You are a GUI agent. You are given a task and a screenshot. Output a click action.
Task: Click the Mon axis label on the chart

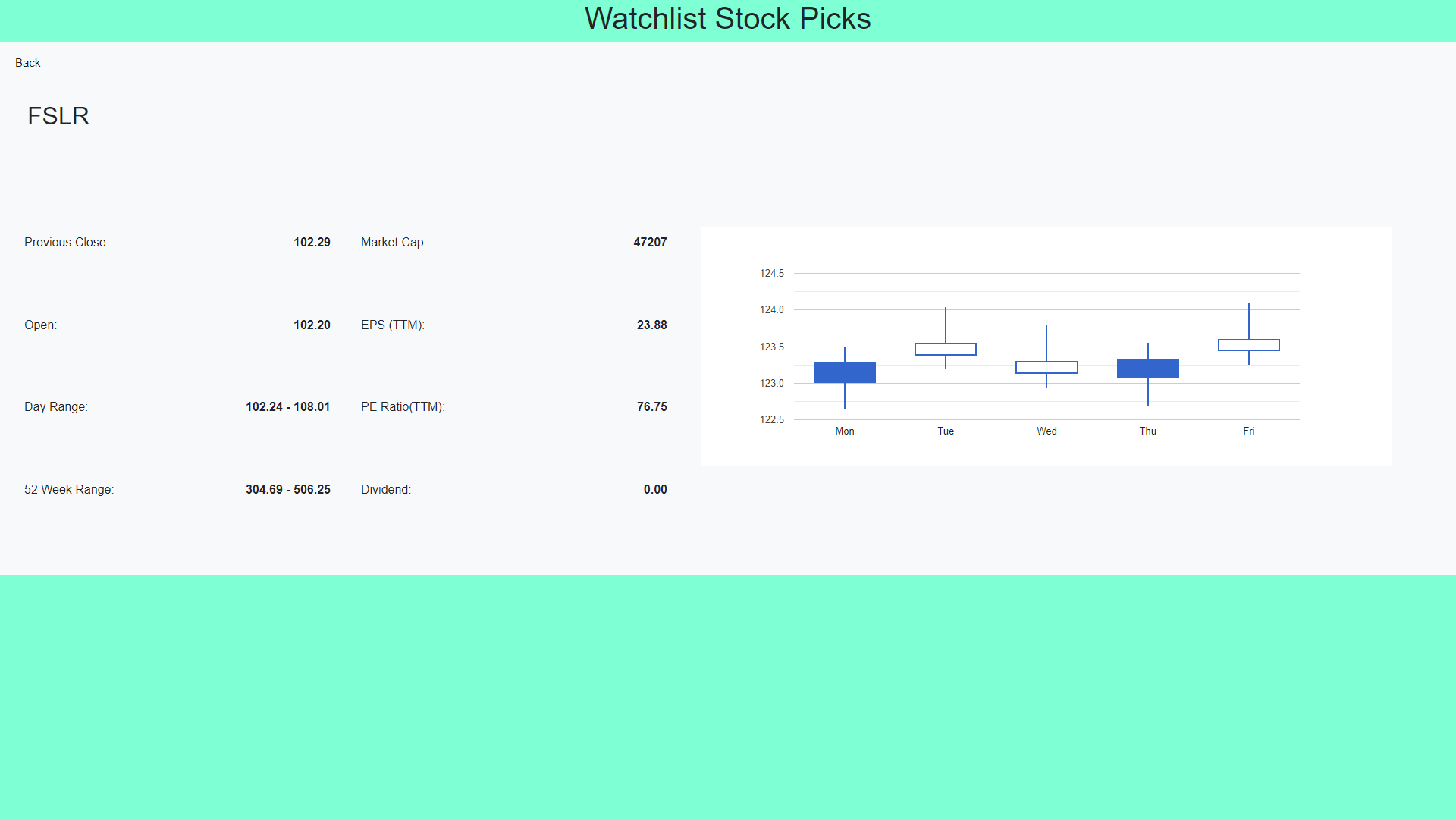(x=844, y=431)
